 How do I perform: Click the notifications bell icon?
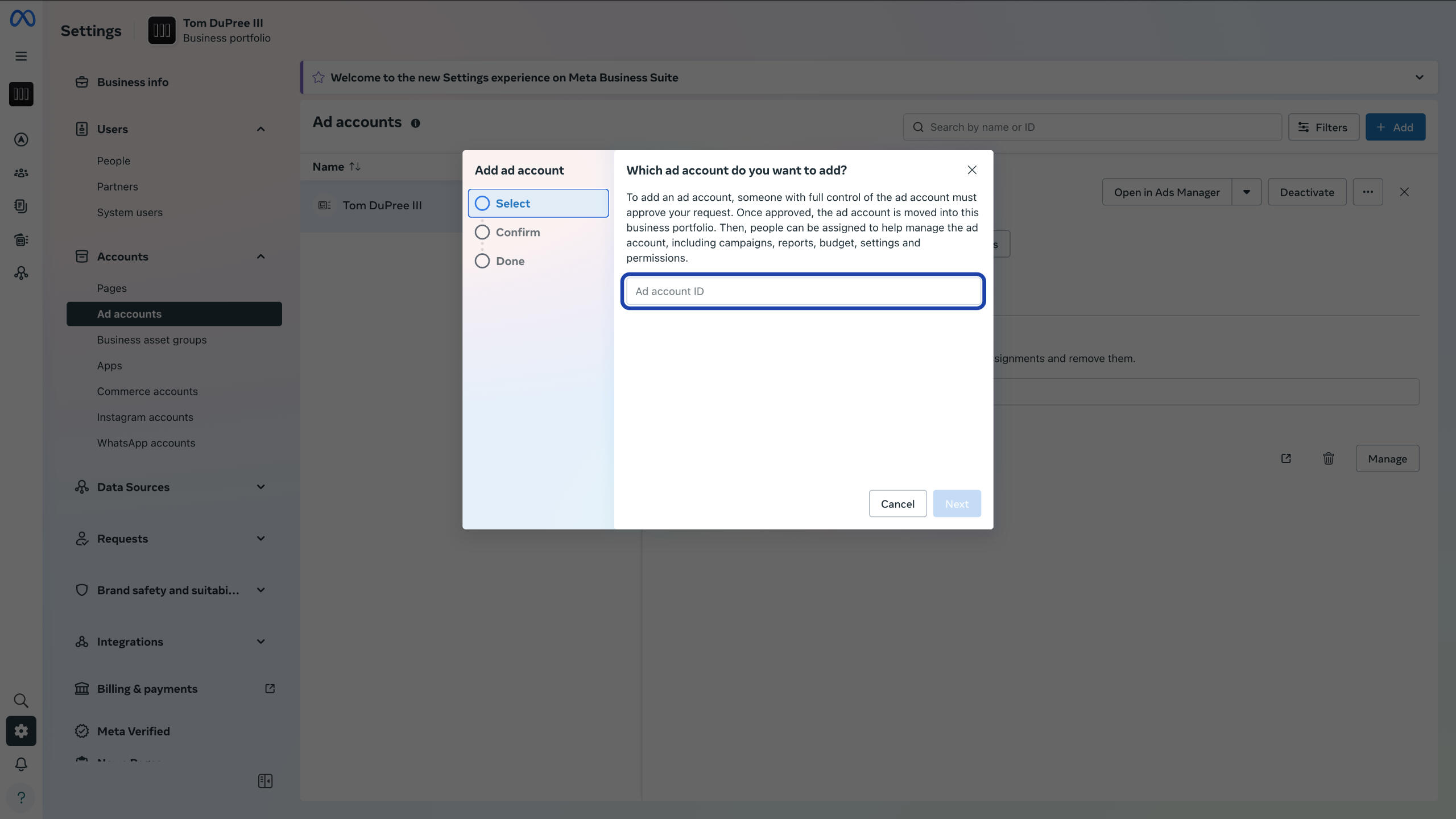click(21, 764)
